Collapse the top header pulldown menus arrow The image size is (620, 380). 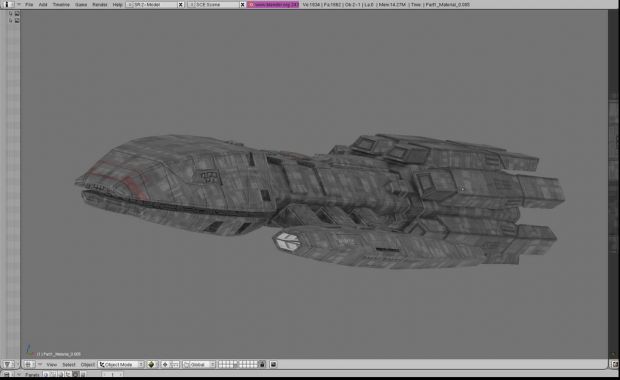[x=18, y=5]
